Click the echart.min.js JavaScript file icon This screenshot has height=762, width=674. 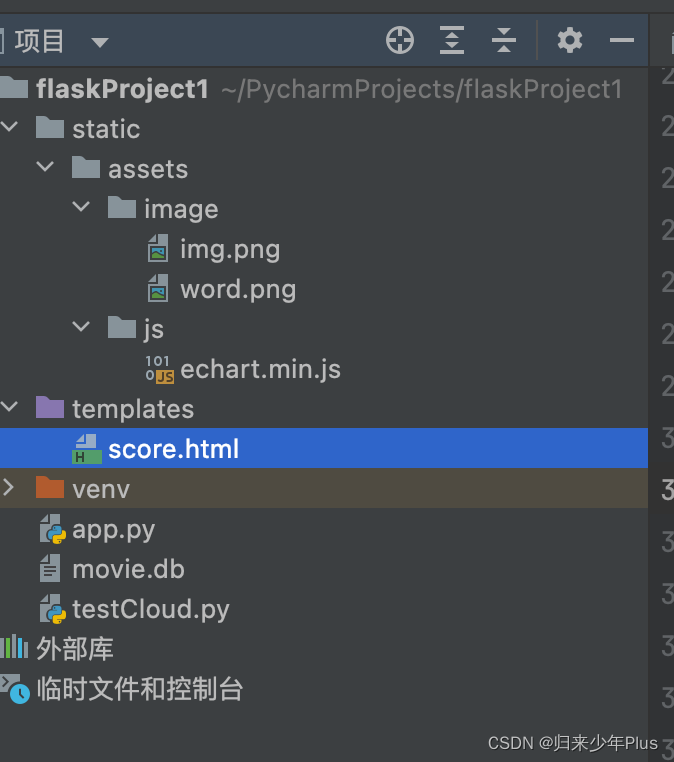coord(160,369)
